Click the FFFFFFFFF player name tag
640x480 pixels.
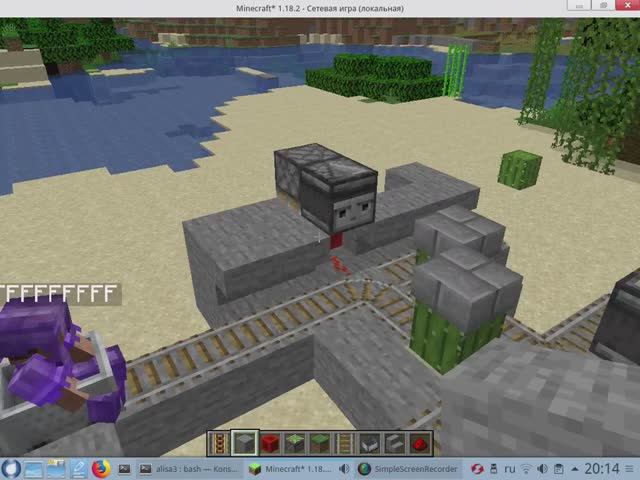pyautogui.click(x=60, y=294)
